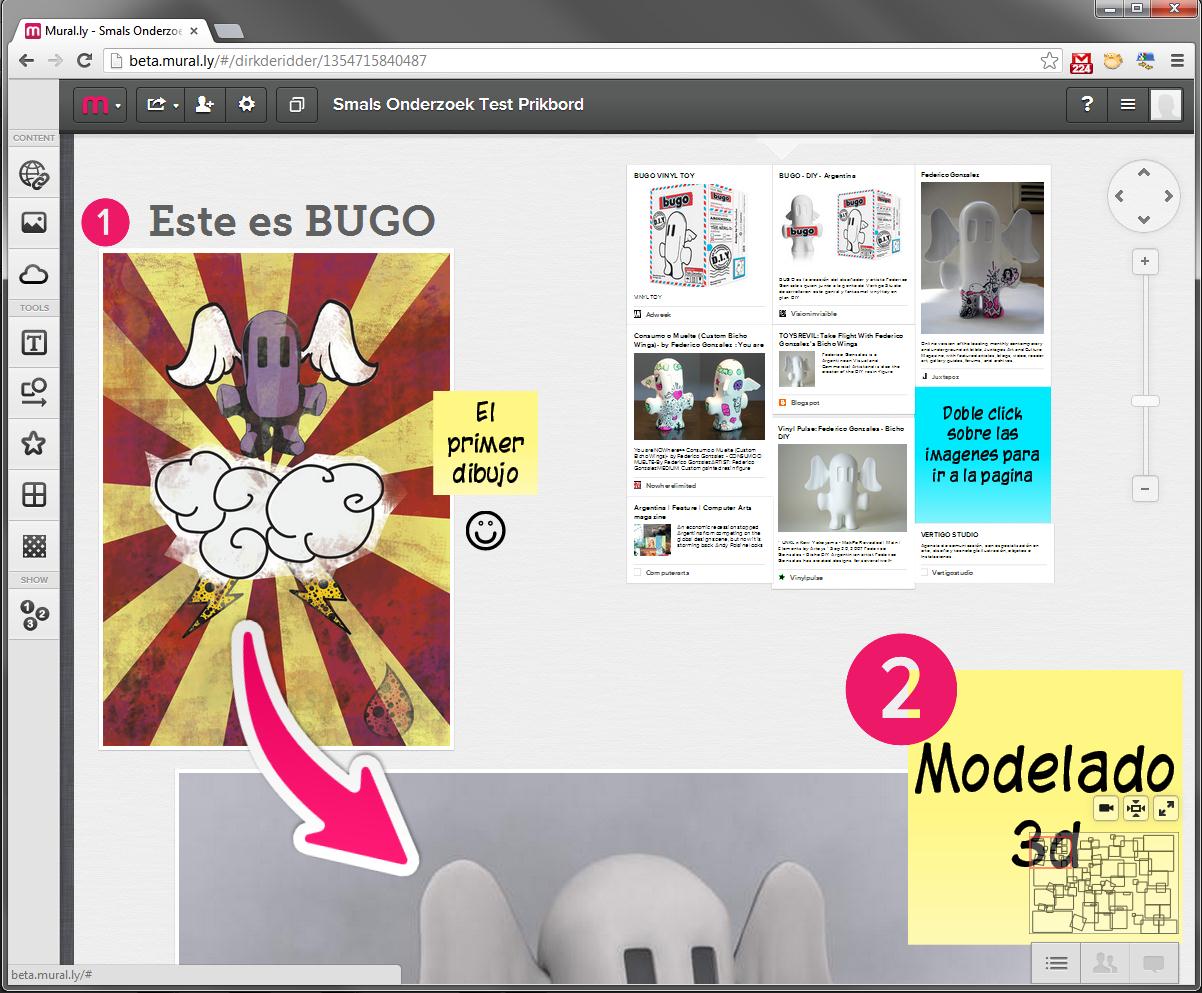Expand the share/export dropdown
Viewport: 1202px width, 993px height.
[161, 105]
